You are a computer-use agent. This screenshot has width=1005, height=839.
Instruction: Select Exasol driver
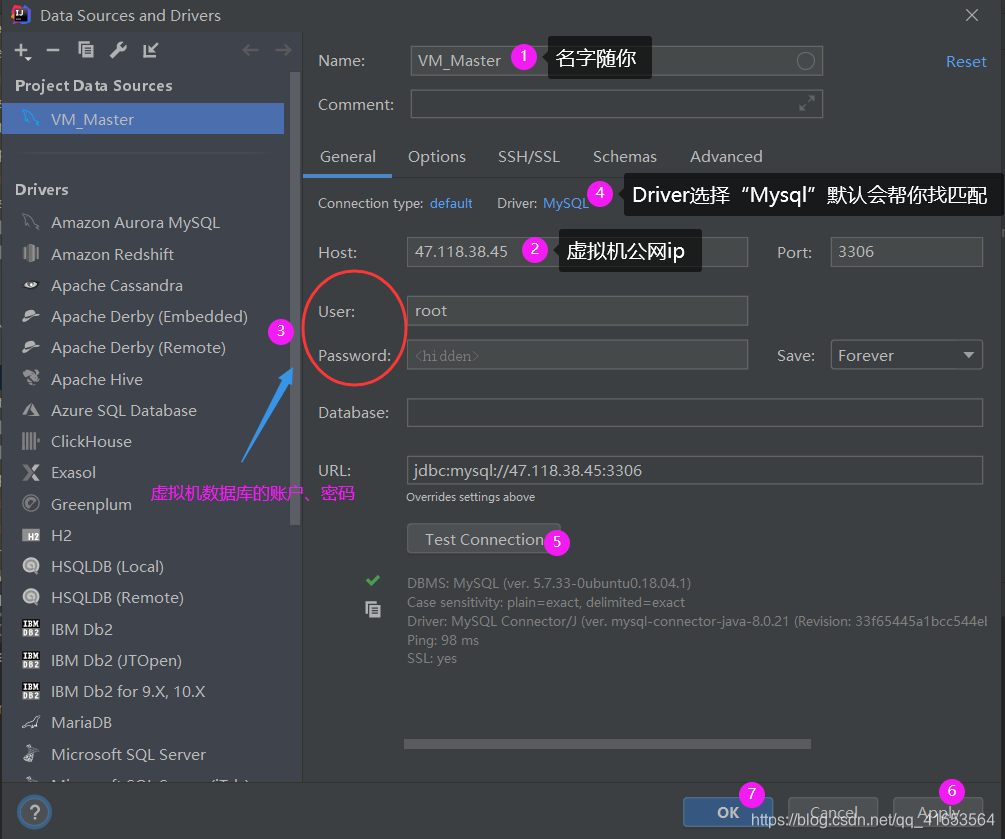tap(74, 472)
